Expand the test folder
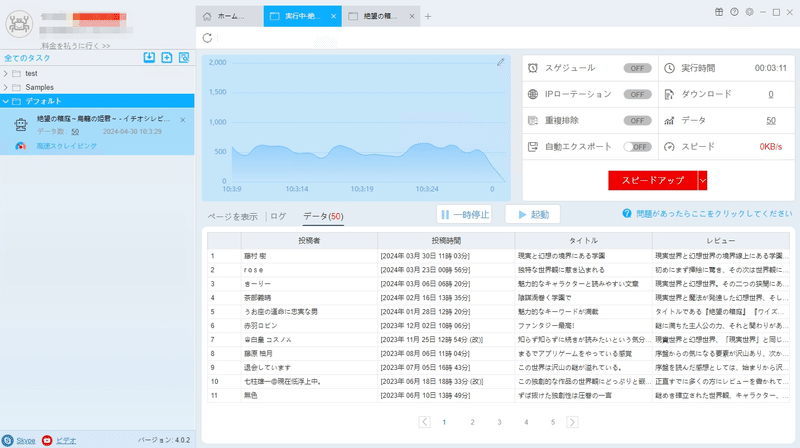 (6, 73)
